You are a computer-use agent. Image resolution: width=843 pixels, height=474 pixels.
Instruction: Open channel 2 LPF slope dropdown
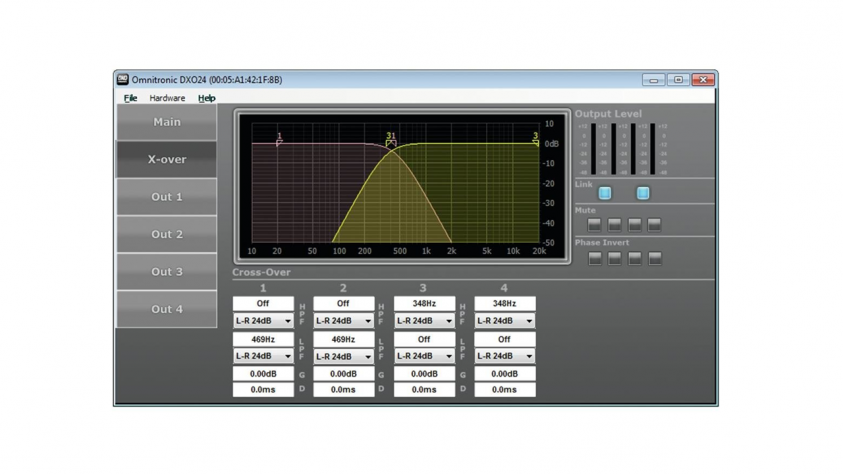click(x=344, y=356)
